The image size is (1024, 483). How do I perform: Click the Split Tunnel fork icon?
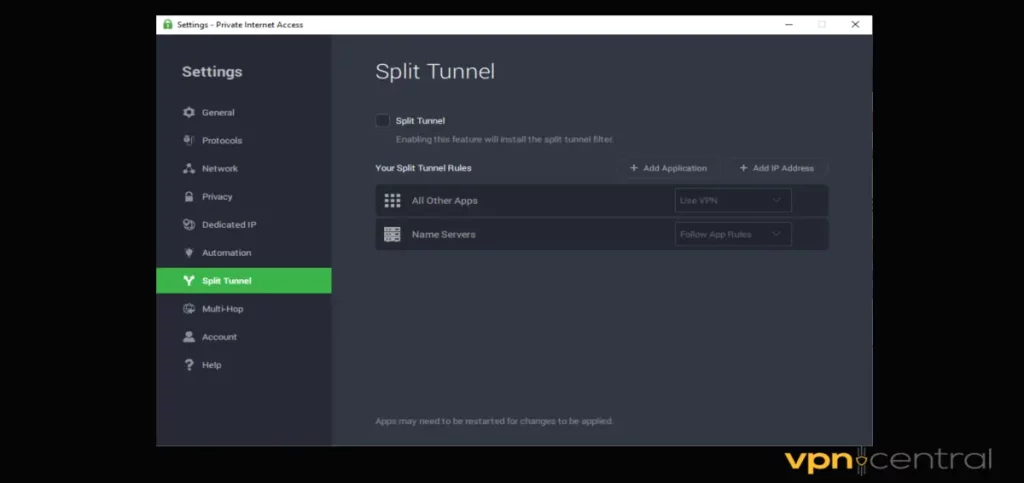coord(189,281)
